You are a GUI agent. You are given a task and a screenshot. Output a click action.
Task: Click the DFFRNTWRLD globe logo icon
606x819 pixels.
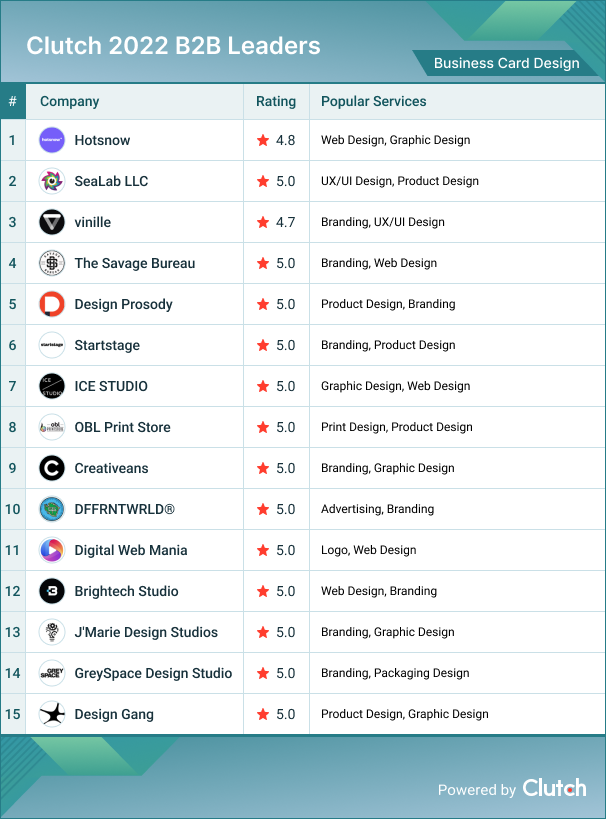[x=52, y=509]
